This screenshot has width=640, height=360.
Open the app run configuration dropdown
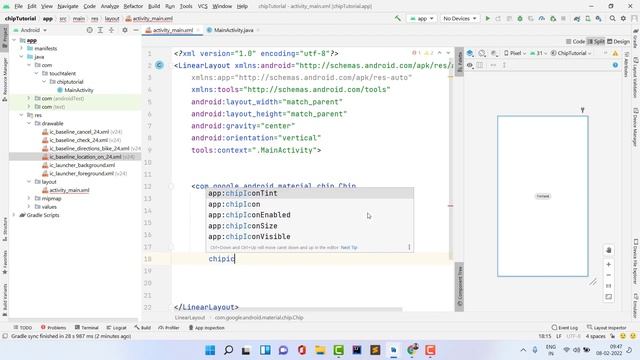422,18
